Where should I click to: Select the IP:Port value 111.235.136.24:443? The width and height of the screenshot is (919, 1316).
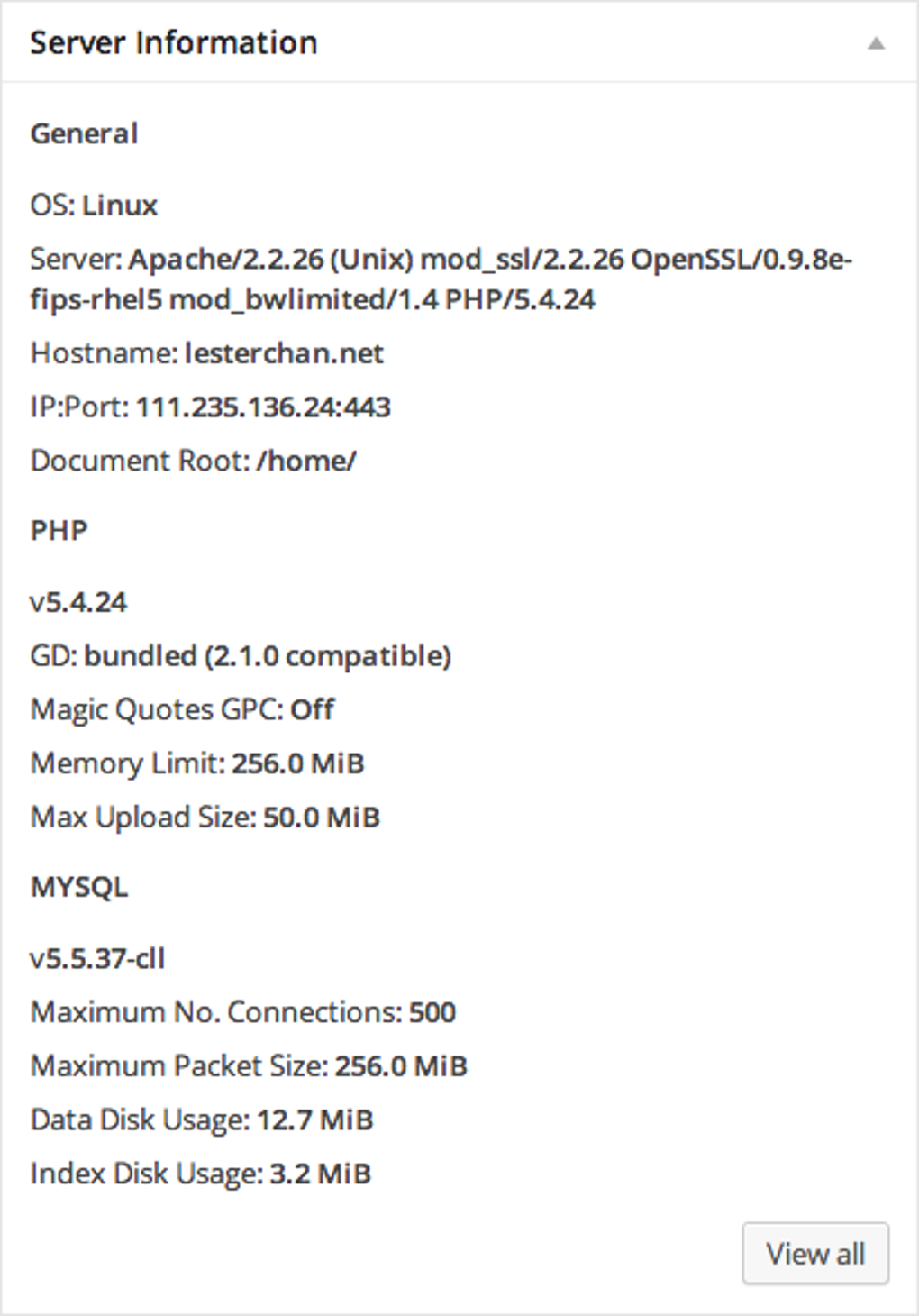[263, 407]
